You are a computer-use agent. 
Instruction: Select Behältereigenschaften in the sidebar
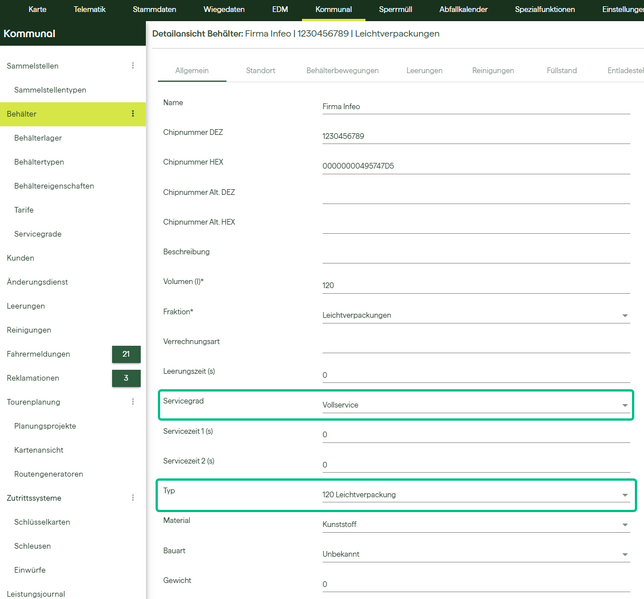coord(54,186)
